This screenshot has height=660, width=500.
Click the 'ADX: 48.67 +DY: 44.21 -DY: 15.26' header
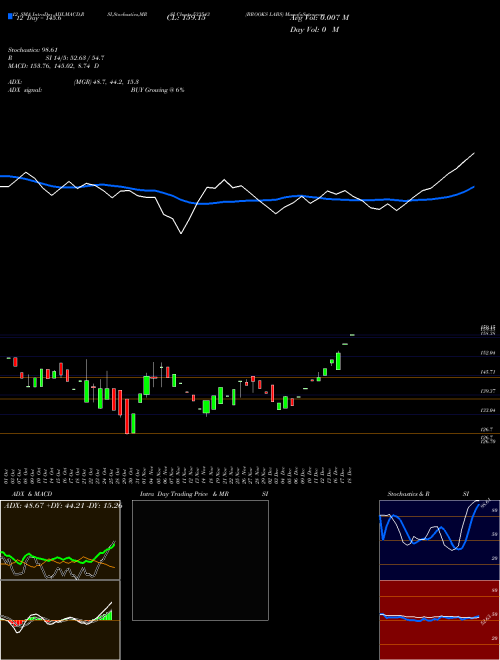coord(63,505)
